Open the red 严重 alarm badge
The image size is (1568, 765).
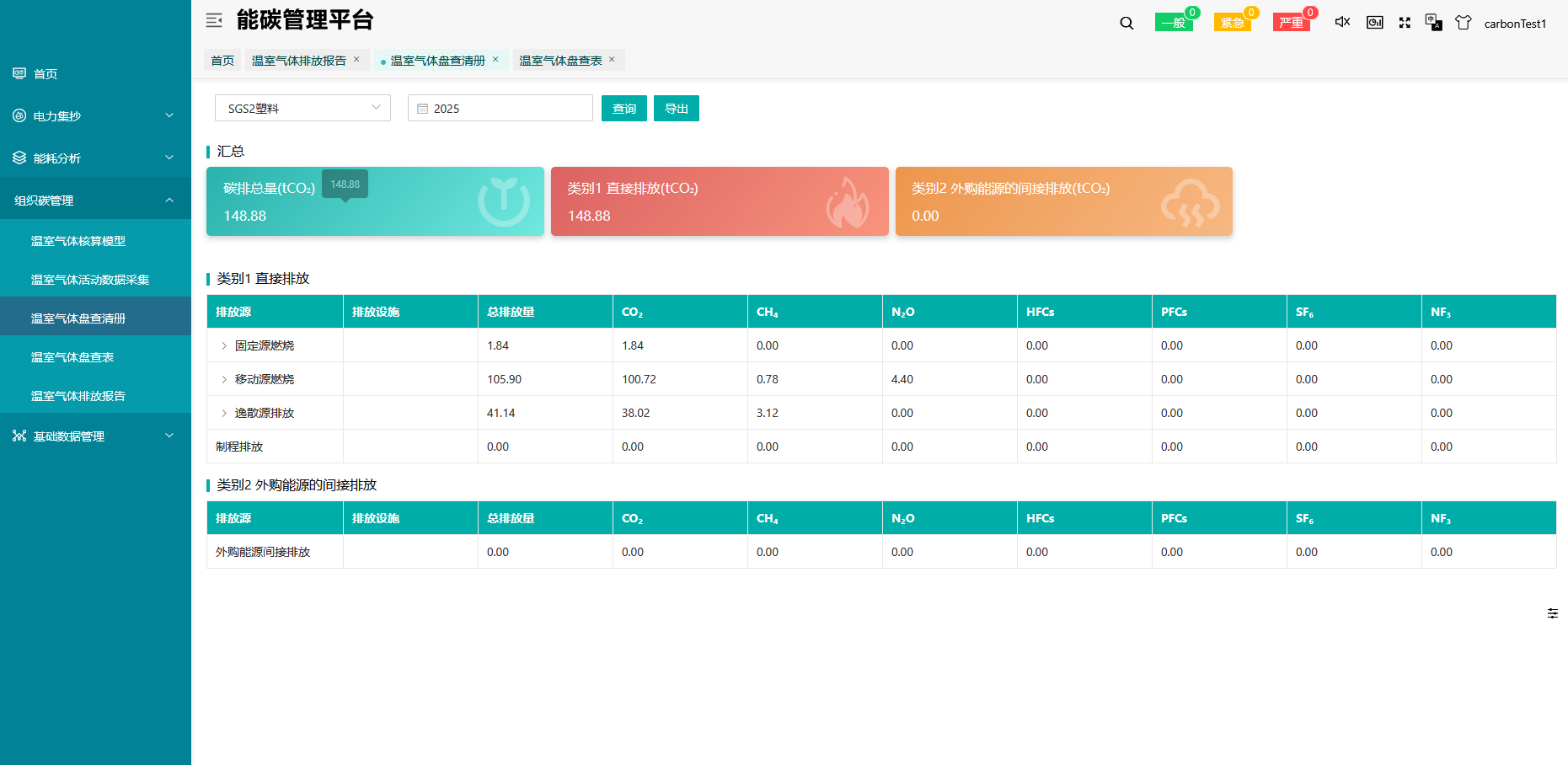pyautogui.click(x=1291, y=23)
